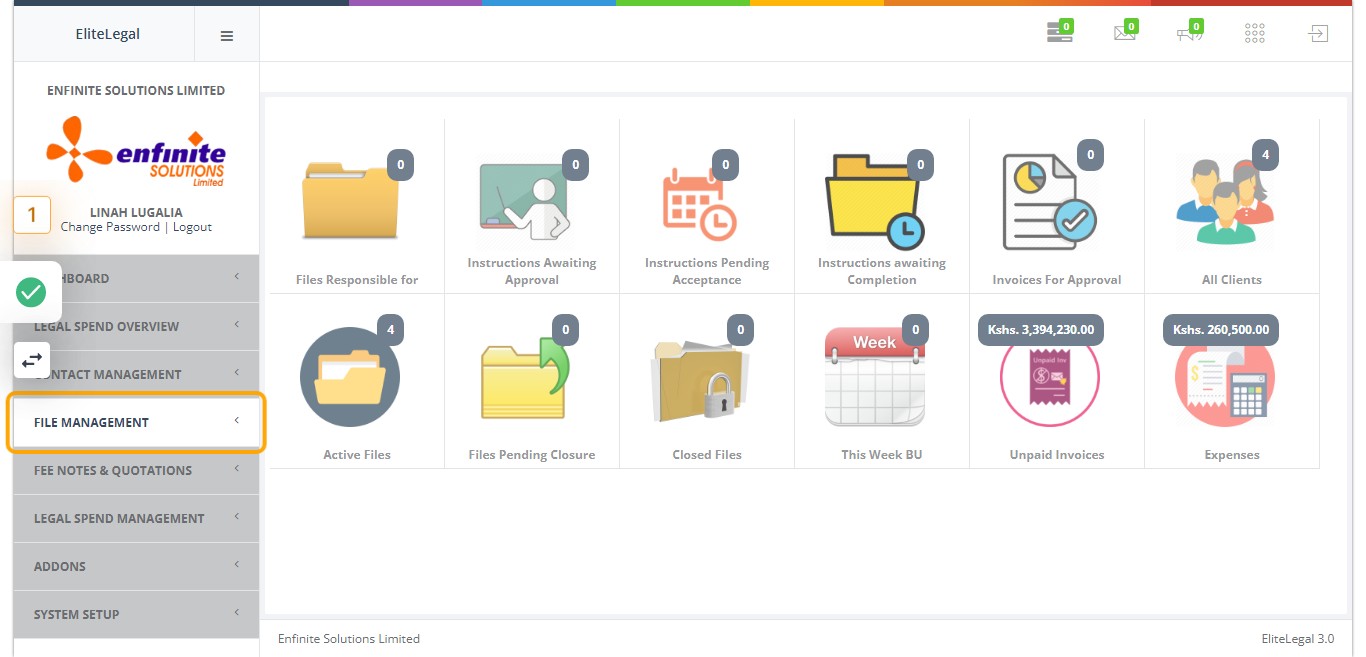This screenshot has height=657, width=1366.
Task: Expand the Fee Notes & Quotations menu
Action: (136, 470)
